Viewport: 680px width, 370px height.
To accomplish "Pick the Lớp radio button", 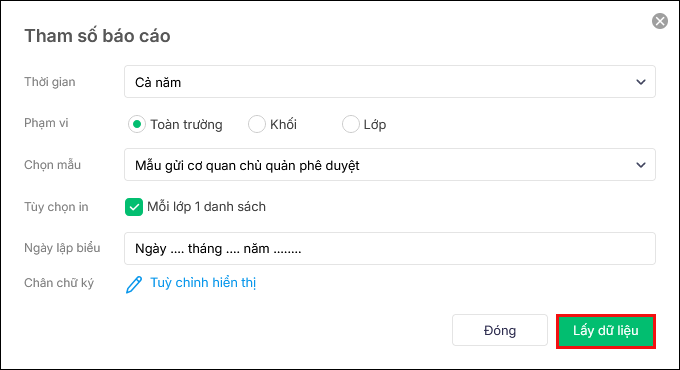I will (x=350, y=124).
